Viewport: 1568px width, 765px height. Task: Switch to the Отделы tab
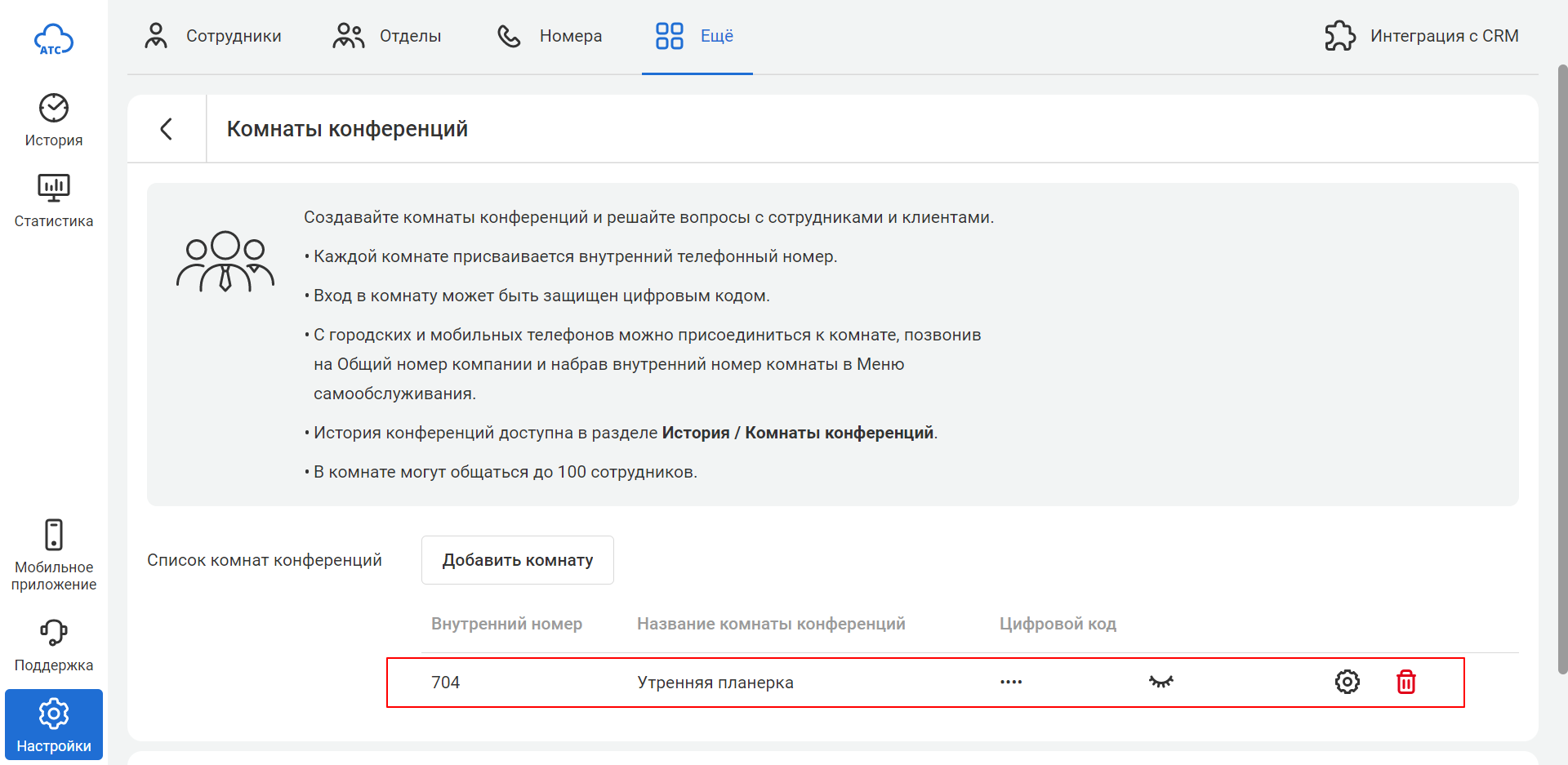coord(387,36)
